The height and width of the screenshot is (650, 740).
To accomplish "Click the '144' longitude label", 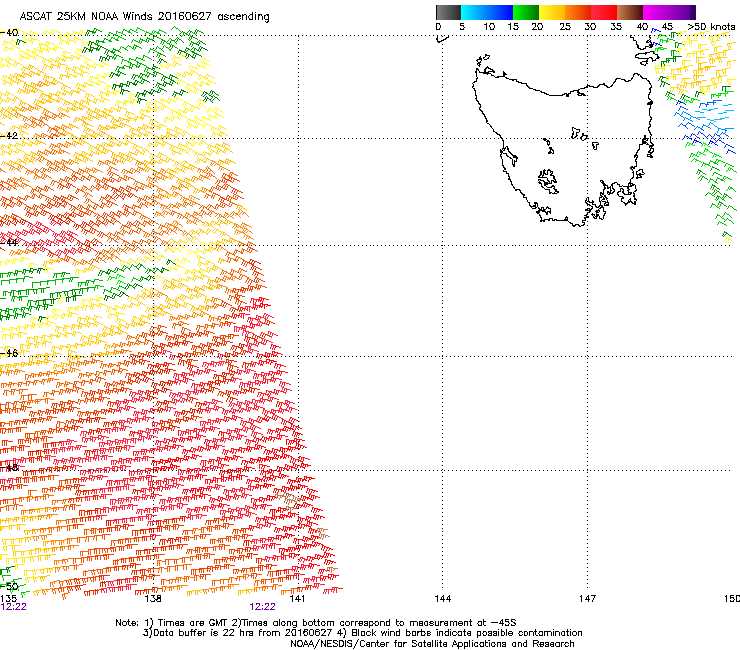I will pyautogui.click(x=442, y=599).
